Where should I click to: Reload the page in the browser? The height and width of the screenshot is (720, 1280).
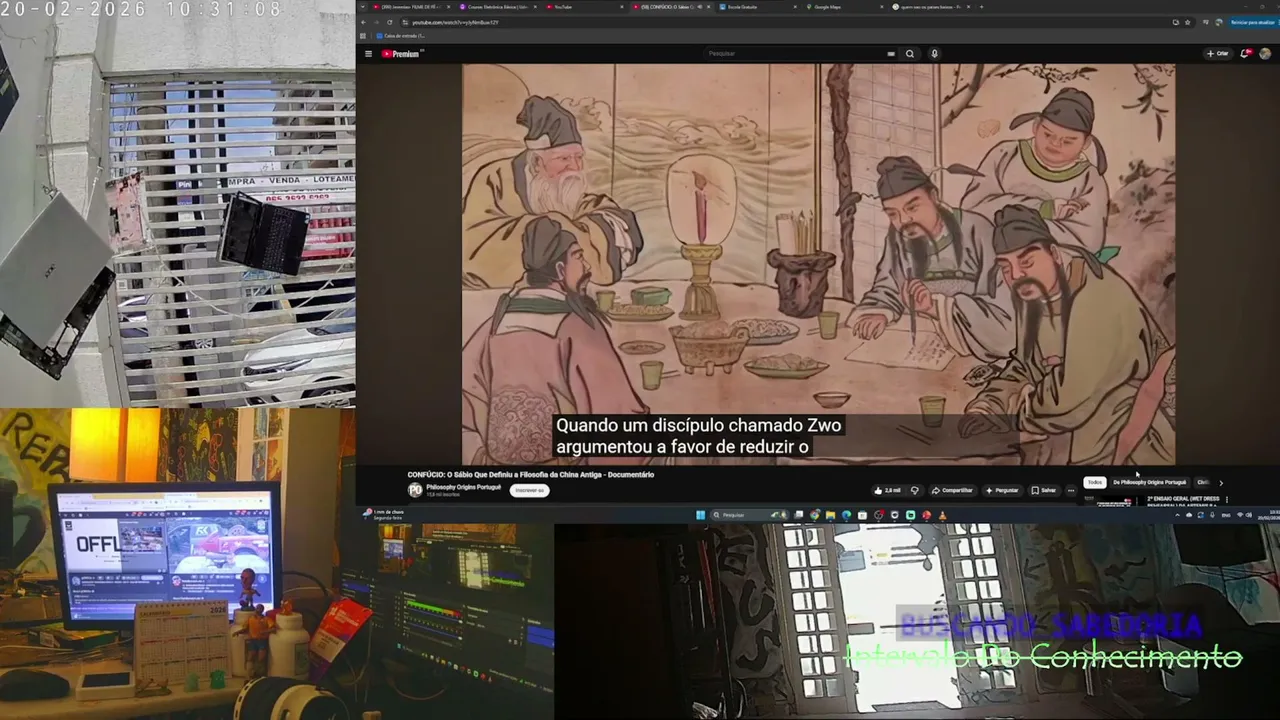(x=390, y=22)
